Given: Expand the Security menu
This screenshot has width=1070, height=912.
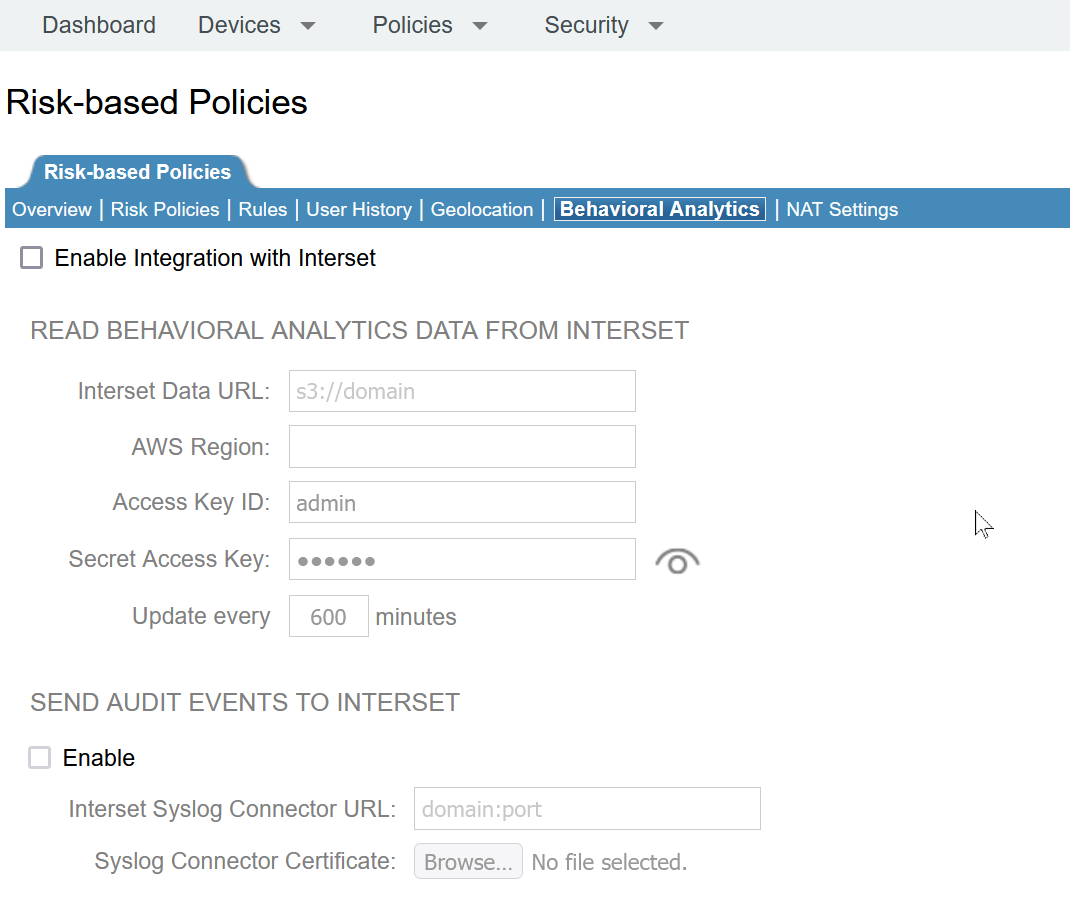Looking at the screenshot, I should coord(602,25).
